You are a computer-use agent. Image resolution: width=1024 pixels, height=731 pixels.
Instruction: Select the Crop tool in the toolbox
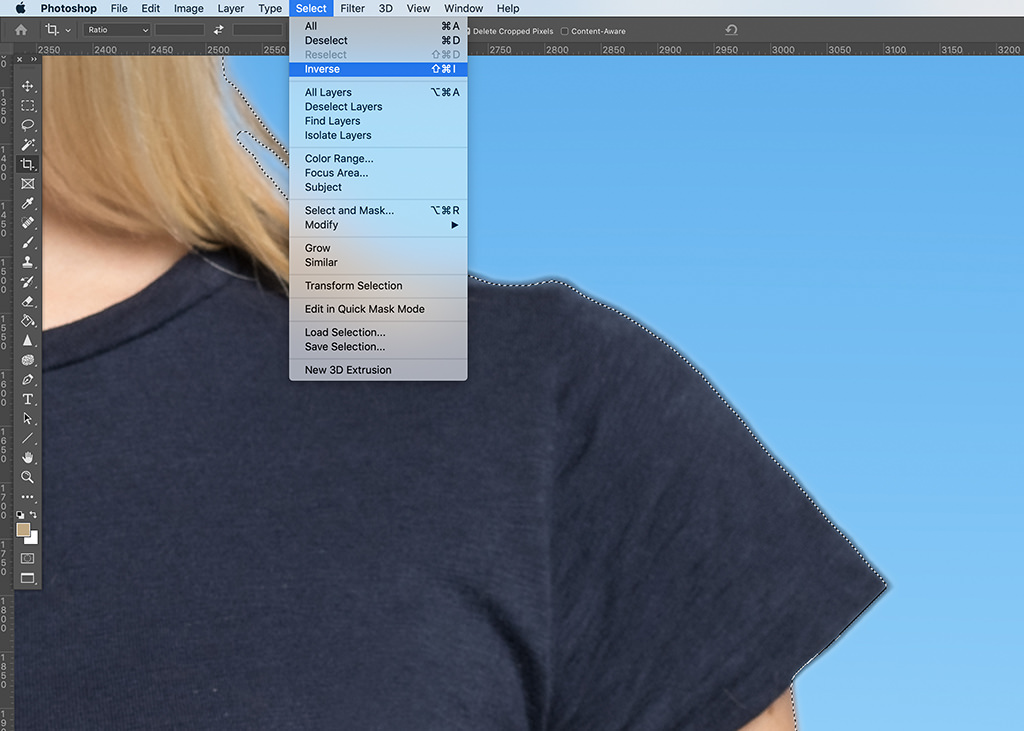click(27, 164)
